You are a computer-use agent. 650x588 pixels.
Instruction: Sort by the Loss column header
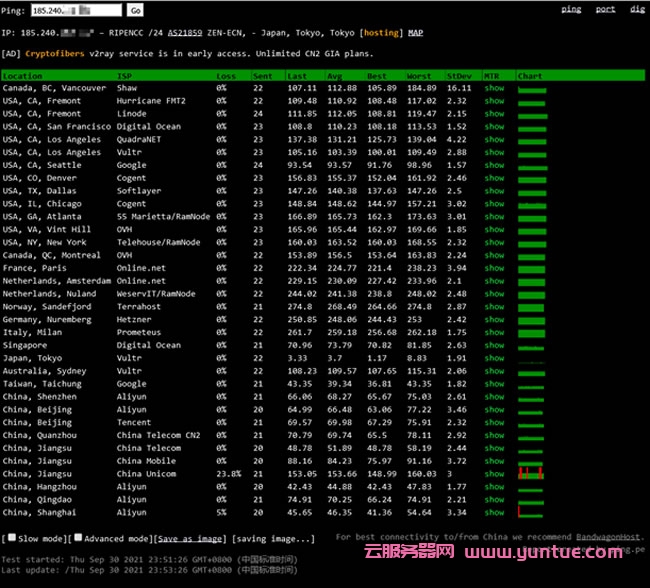226,76
